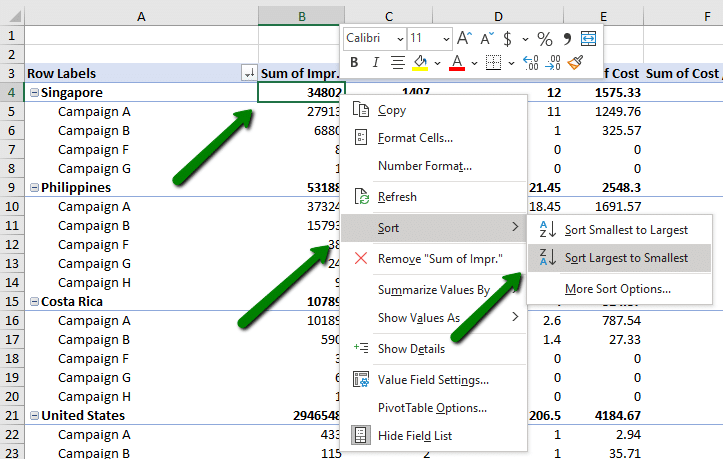Click Campaign H under Philippines
This screenshot has width=723, height=459.
coord(94,282)
